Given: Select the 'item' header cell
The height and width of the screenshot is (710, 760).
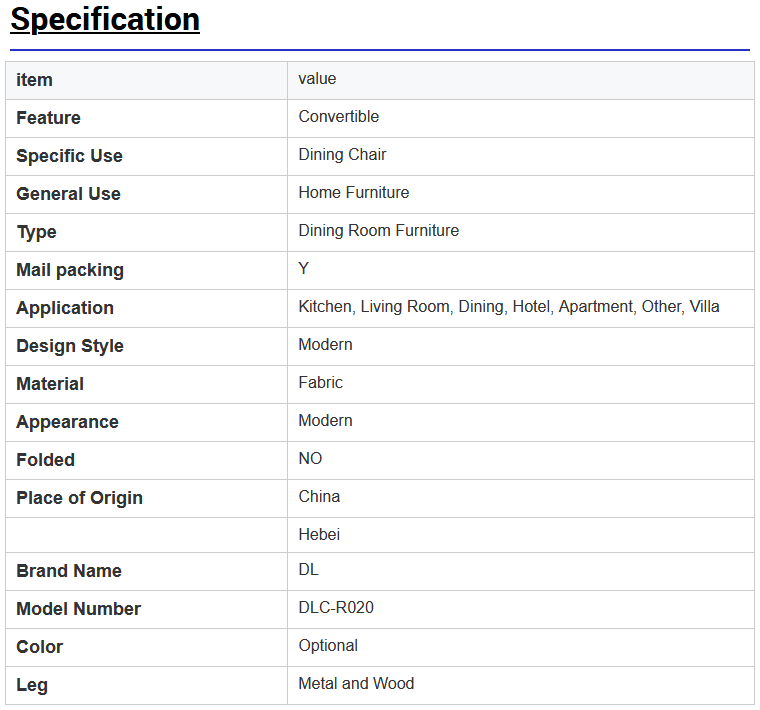Looking at the screenshot, I should [x=146, y=80].
